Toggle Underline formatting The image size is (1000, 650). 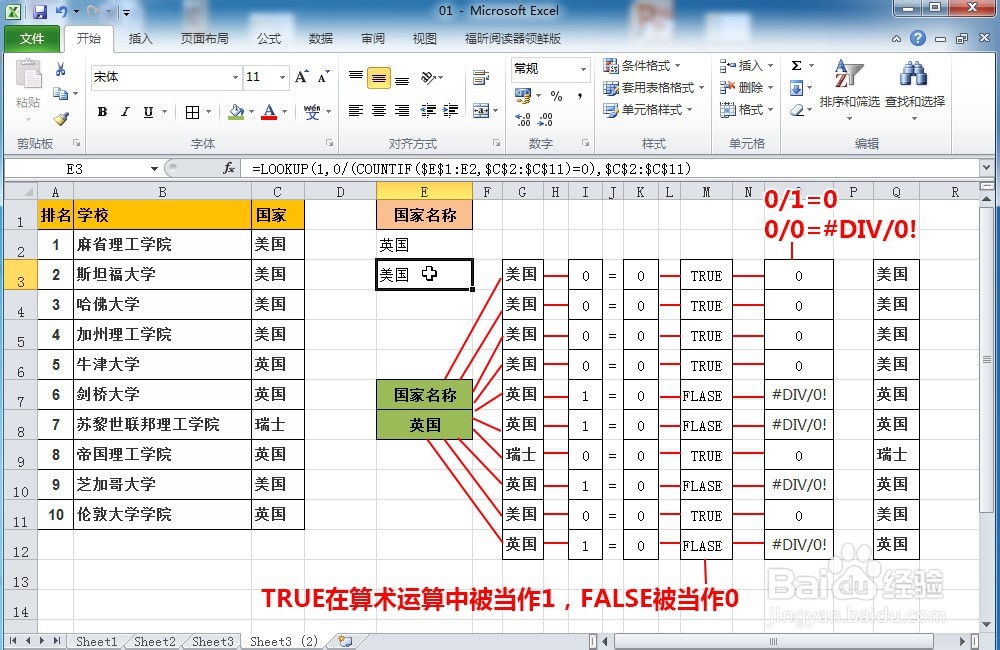[148, 112]
